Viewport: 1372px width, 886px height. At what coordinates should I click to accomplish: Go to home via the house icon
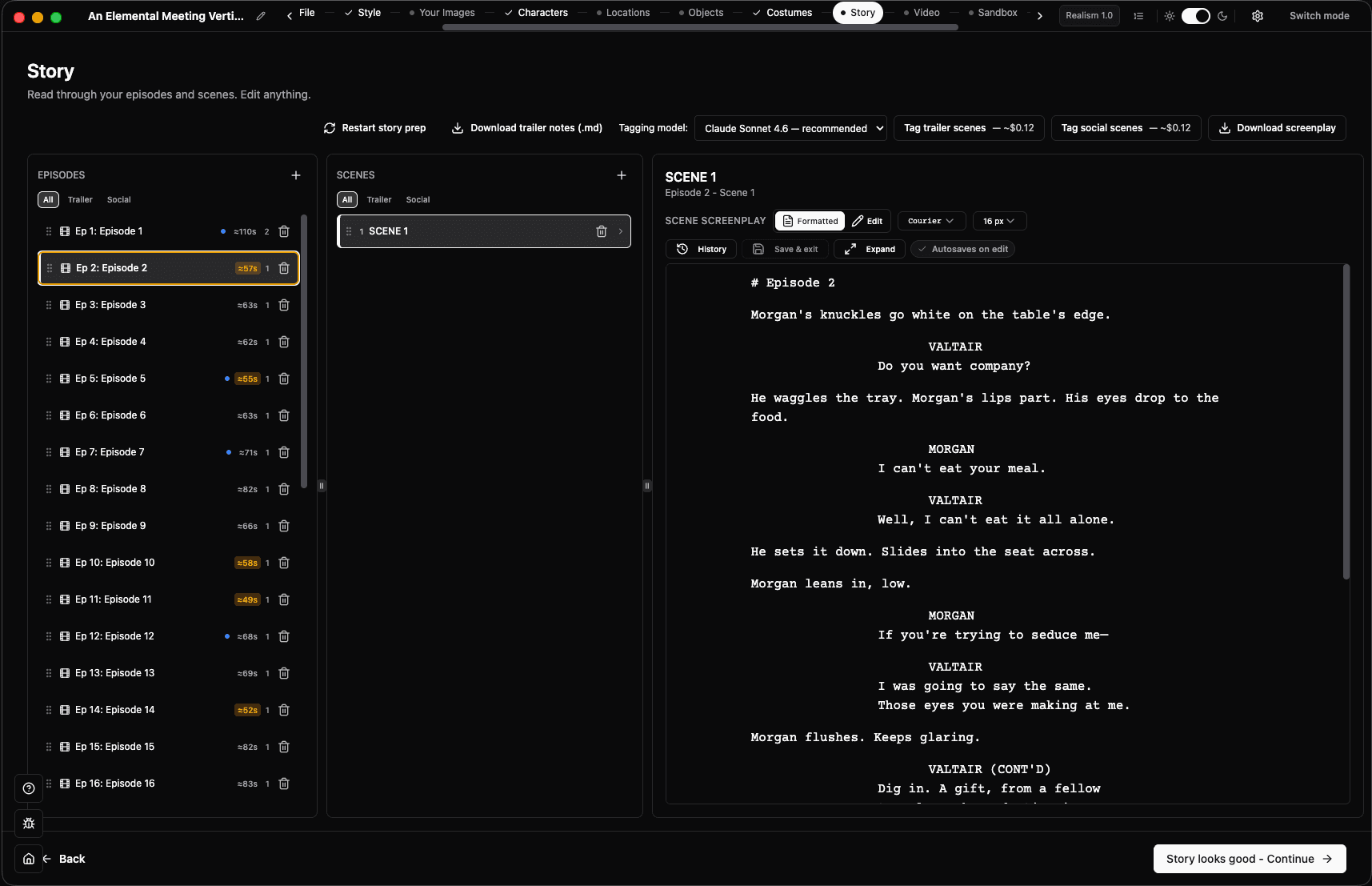(x=29, y=859)
